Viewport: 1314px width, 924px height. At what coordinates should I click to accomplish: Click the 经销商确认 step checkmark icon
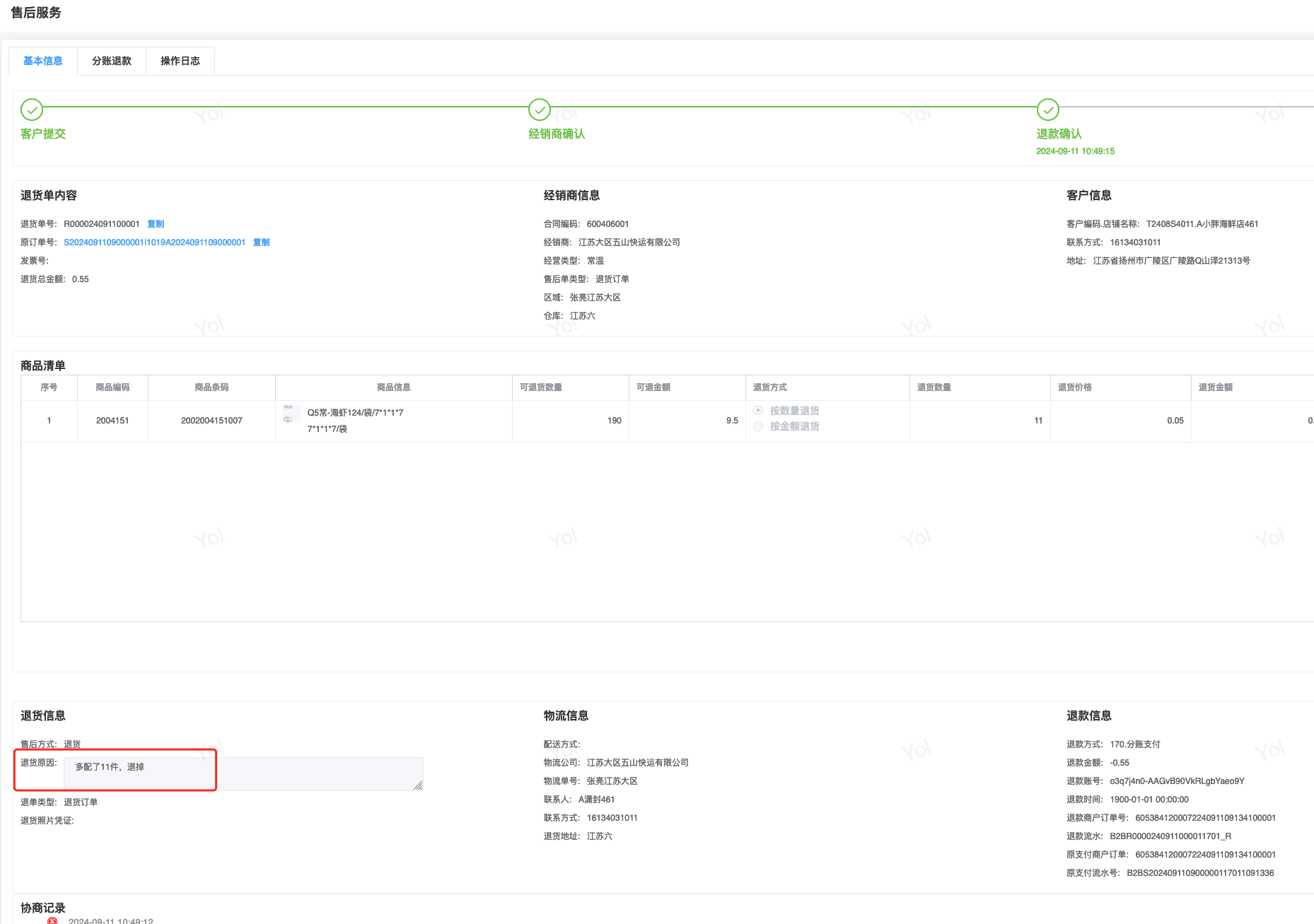pyautogui.click(x=540, y=110)
